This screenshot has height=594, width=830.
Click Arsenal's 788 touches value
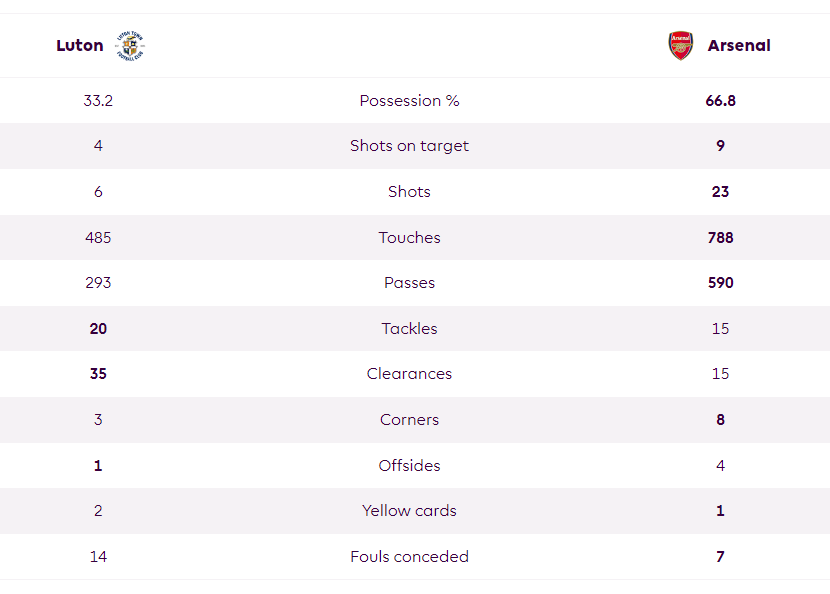click(x=720, y=237)
